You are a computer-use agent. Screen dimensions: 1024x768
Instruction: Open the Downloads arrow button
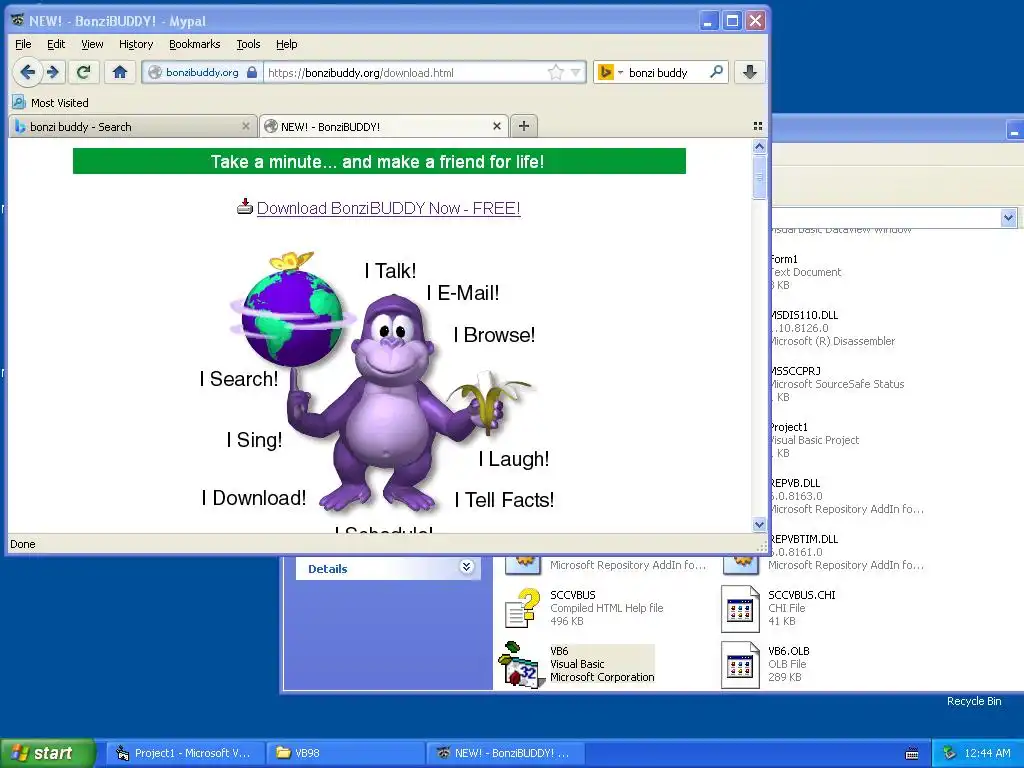coord(750,72)
